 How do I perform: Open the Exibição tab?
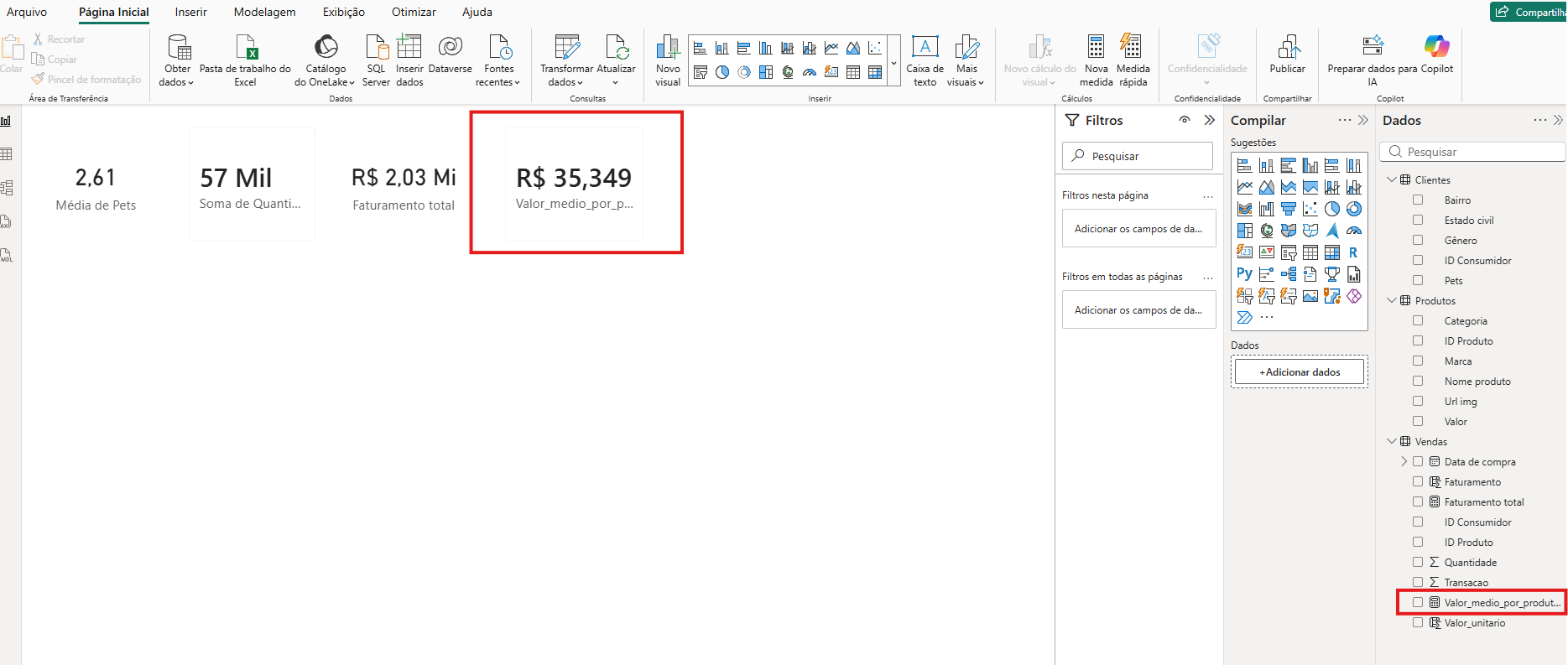[343, 12]
